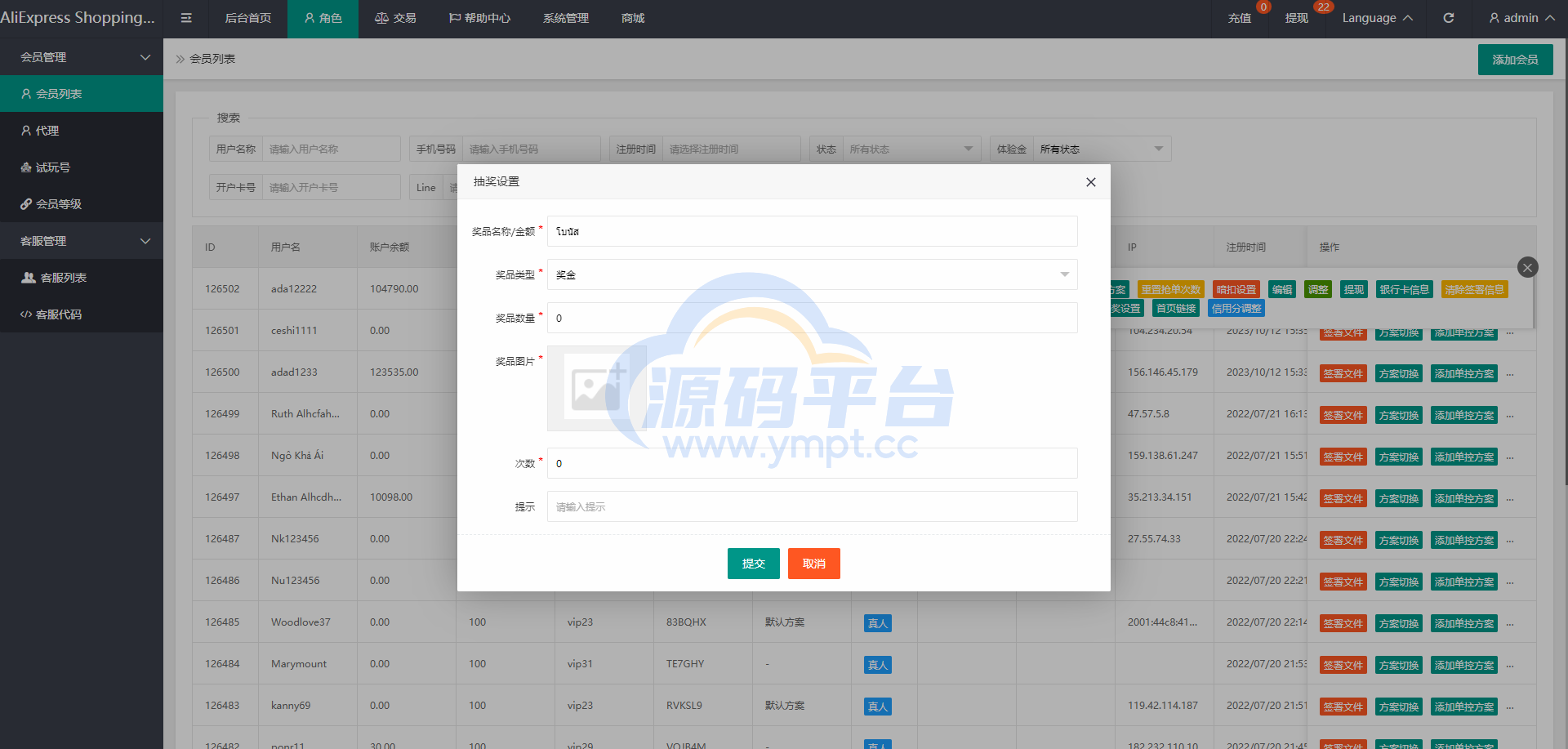This screenshot has width=1568, height=749.
Task: Click the 重置抢单次数 button in the popup
Action: coord(1170,290)
